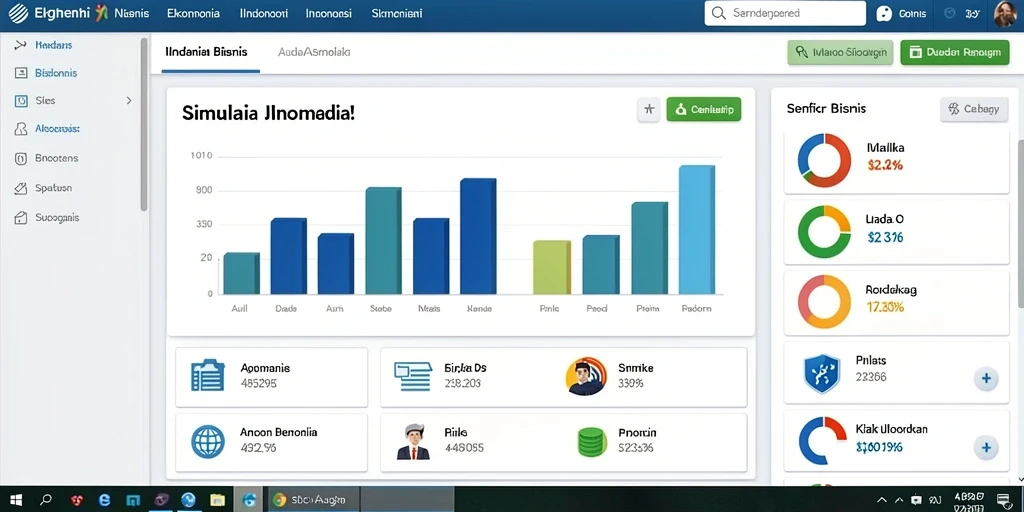
Task: Click the Chrome Sbc Augim taskbar button
Action: tap(312, 500)
